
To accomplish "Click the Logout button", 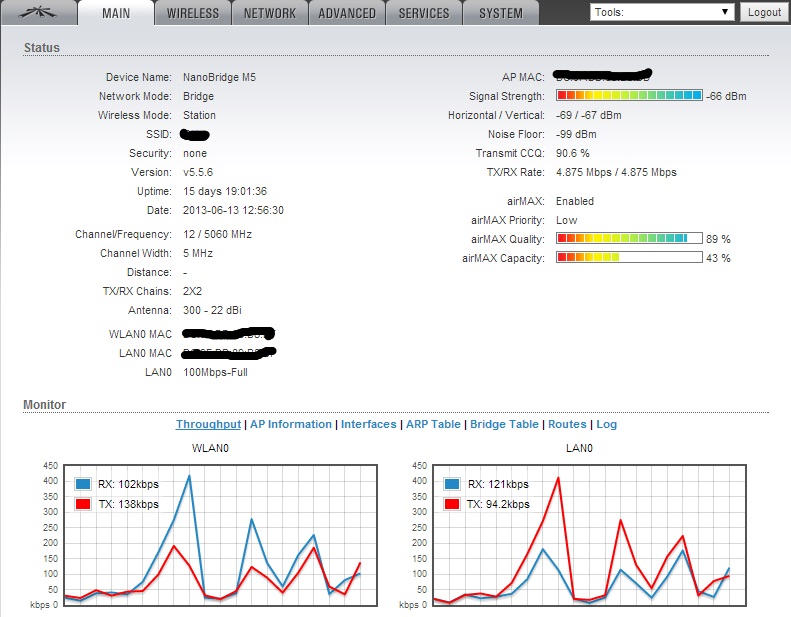I will tap(764, 12).
